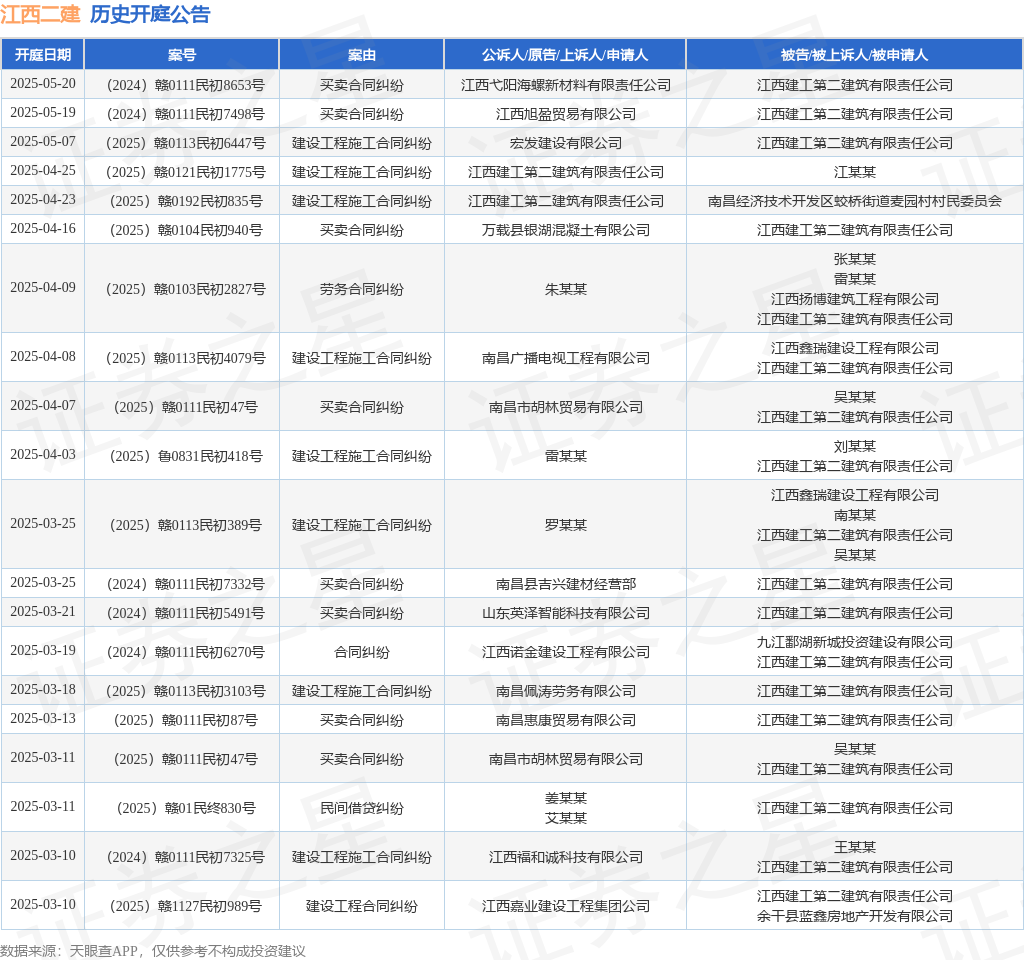This screenshot has width=1024, height=960.
Task: Click appellant 姜某某
Action: tap(566, 799)
